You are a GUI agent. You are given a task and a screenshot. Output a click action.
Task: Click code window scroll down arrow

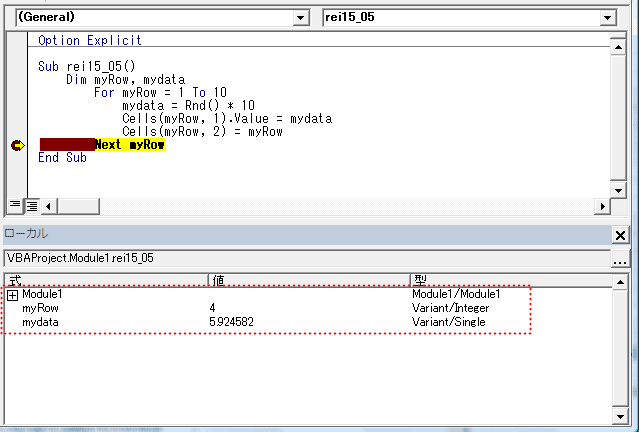[618, 190]
